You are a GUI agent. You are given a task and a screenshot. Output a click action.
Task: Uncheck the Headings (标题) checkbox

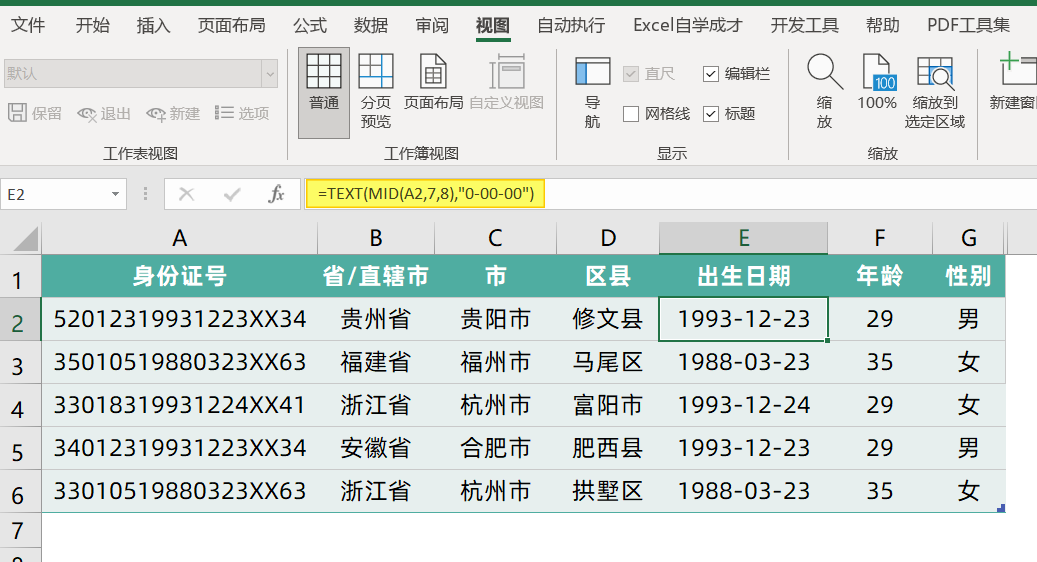(711, 114)
